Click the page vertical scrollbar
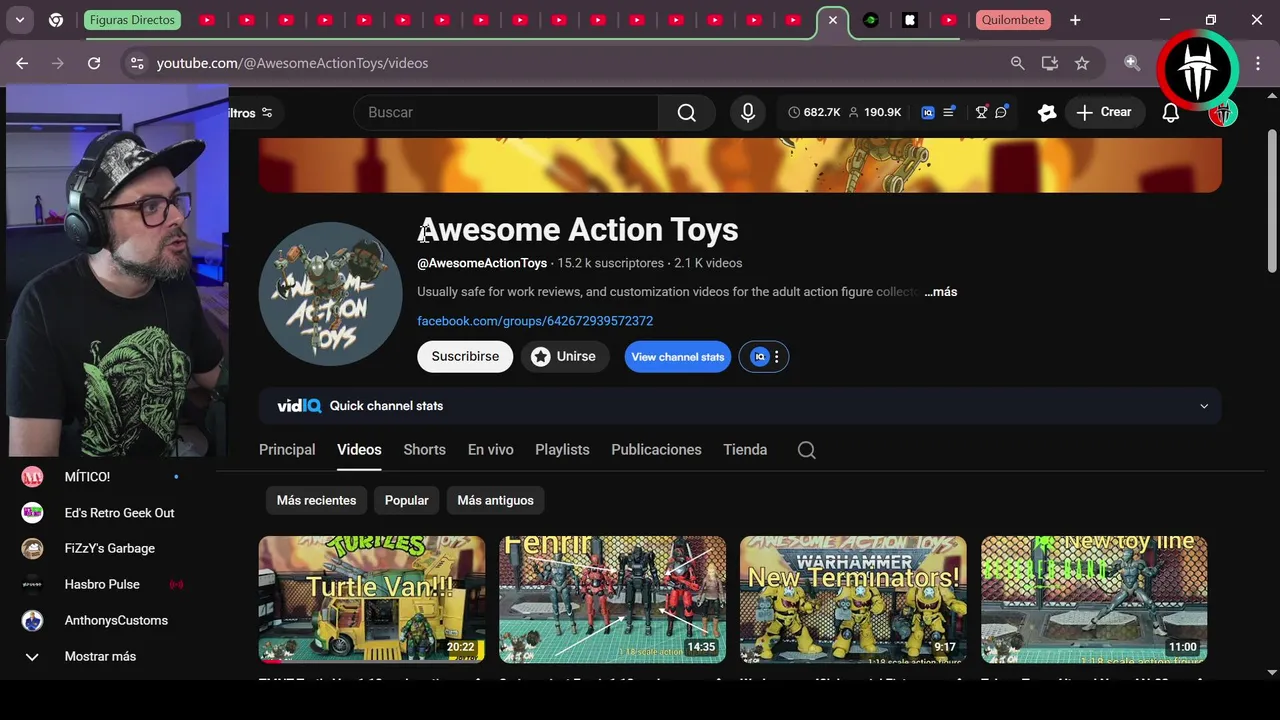This screenshot has width=1280, height=720. pyautogui.click(x=1272, y=200)
